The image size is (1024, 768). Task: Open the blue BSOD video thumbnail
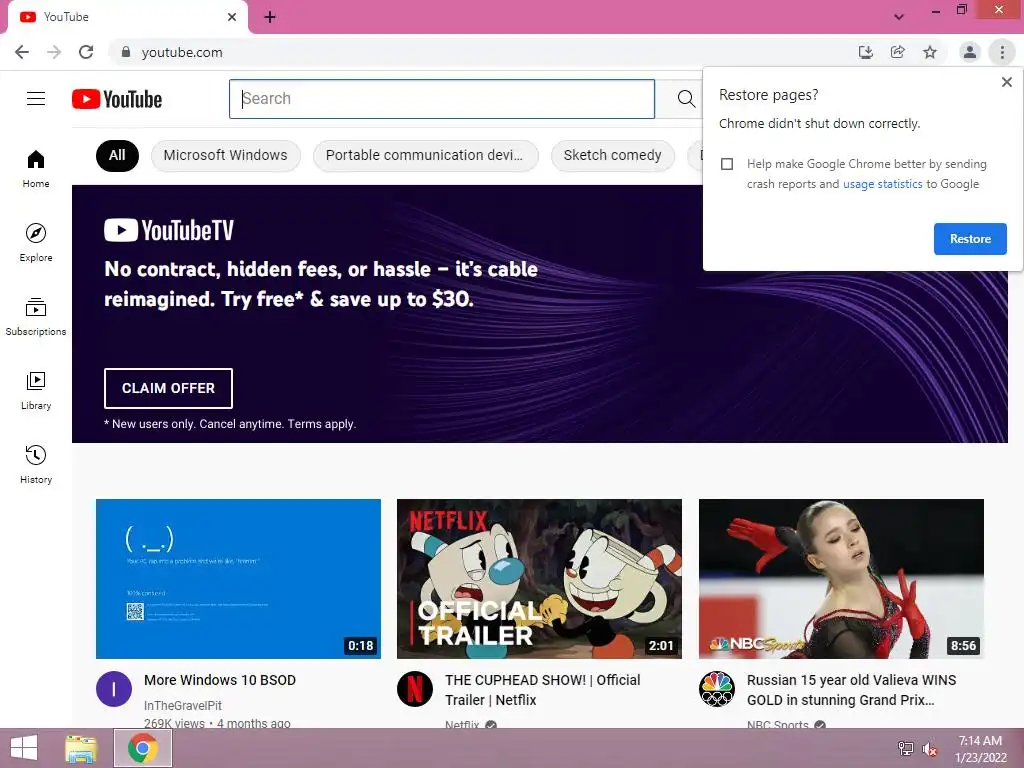[x=238, y=579]
